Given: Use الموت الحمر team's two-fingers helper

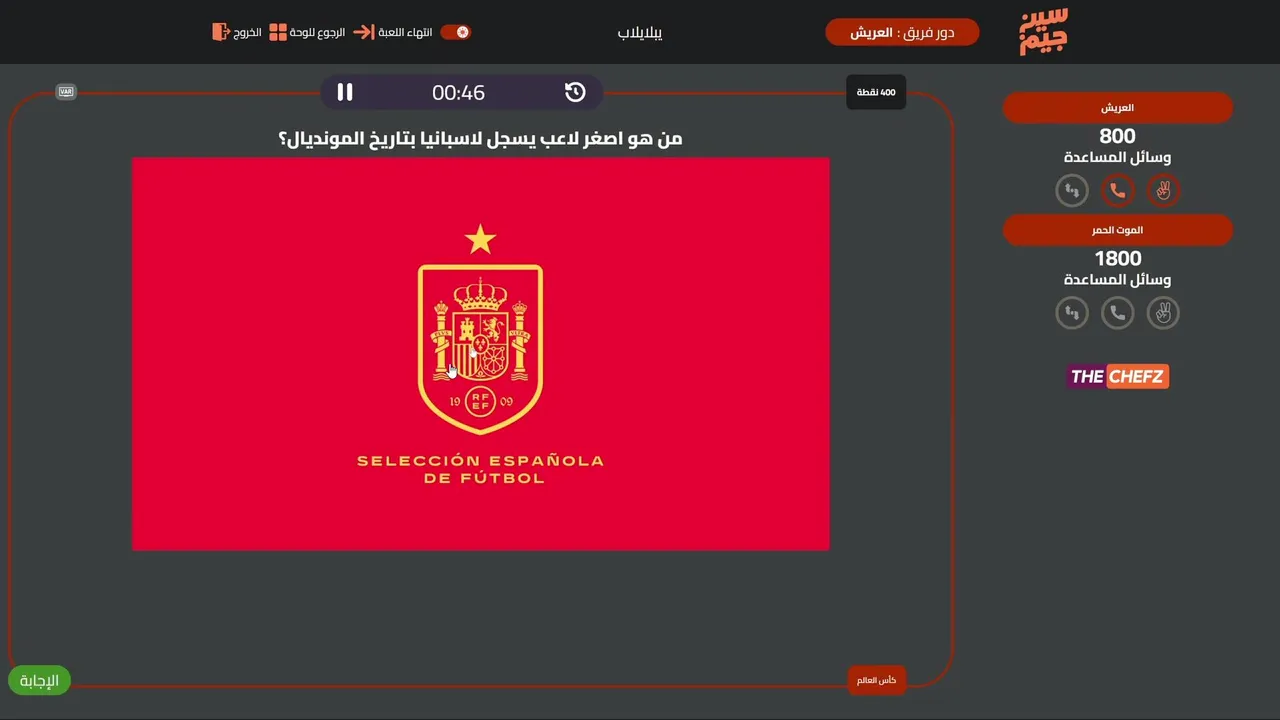Looking at the screenshot, I should [1163, 313].
